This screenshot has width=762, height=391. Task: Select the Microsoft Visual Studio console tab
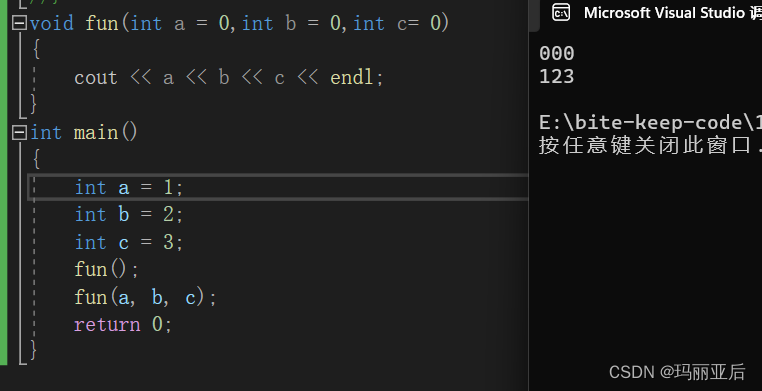point(651,13)
